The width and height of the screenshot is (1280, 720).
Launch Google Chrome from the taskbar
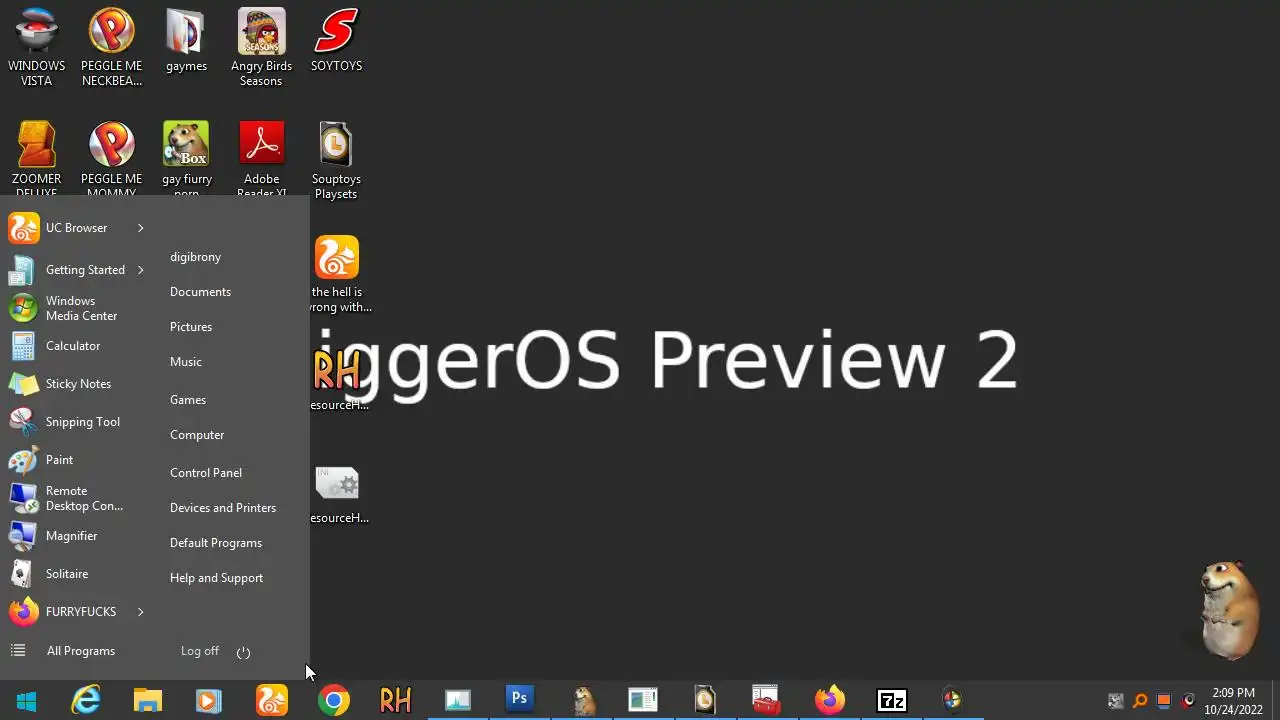click(334, 701)
